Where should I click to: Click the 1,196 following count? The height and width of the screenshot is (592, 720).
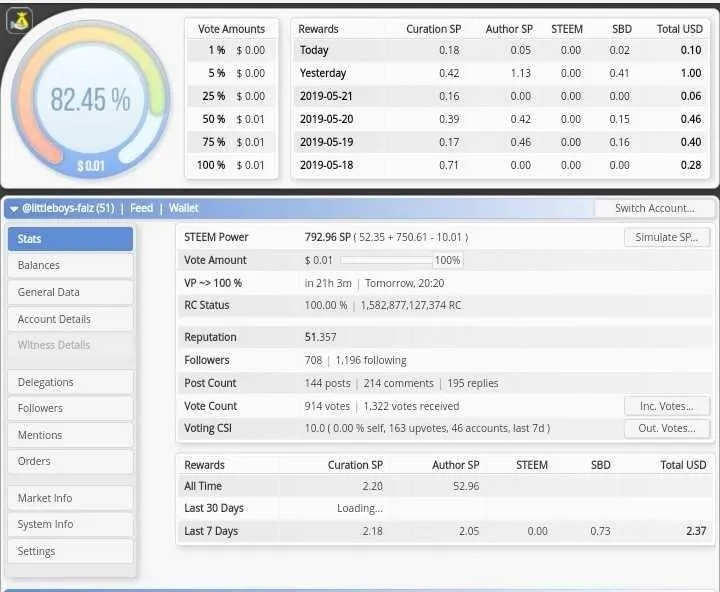coord(371,361)
